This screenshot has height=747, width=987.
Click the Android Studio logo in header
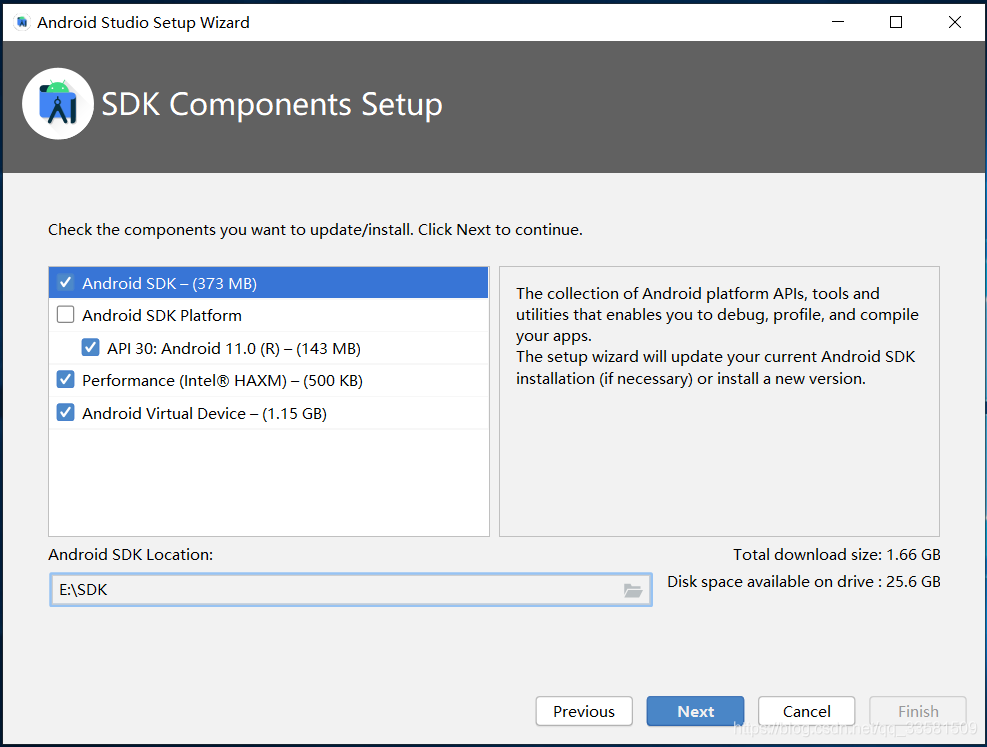58,104
